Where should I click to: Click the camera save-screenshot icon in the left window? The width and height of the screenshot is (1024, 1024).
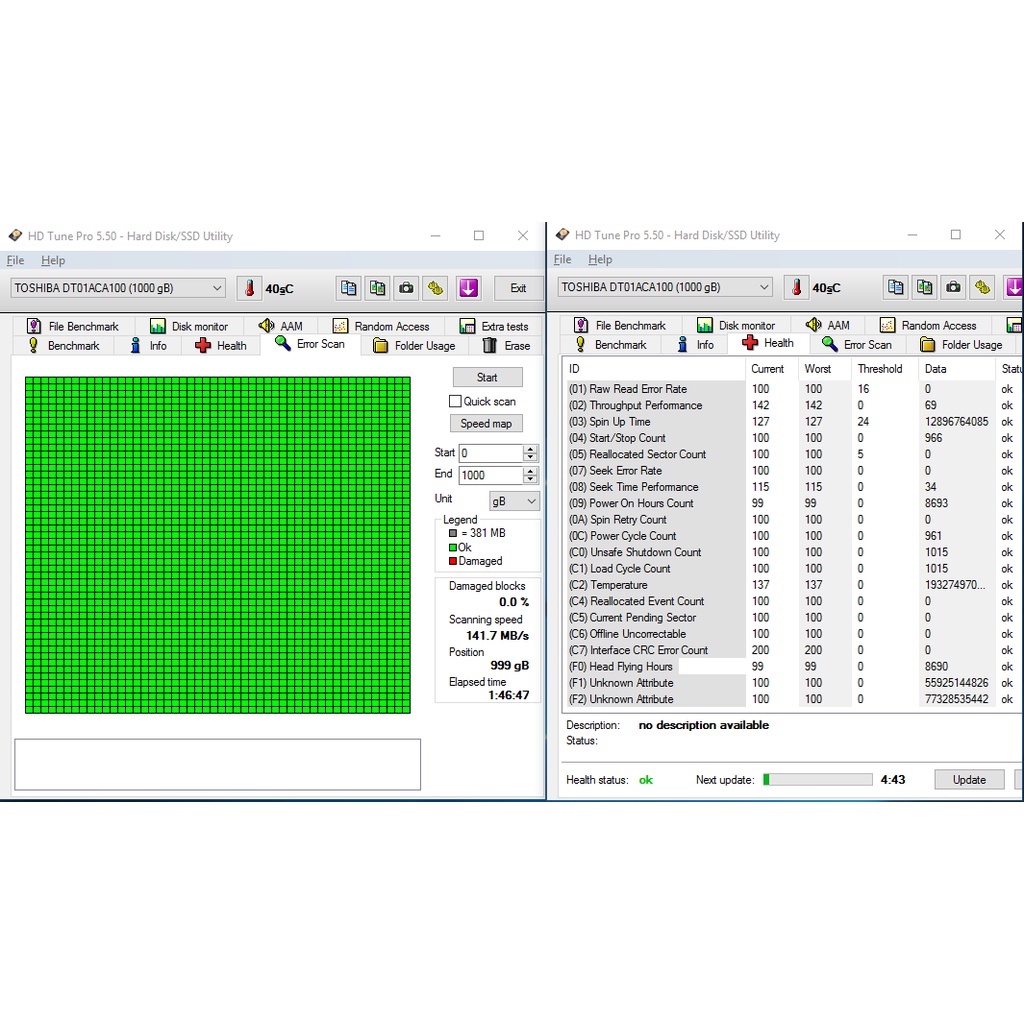[406, 288]
